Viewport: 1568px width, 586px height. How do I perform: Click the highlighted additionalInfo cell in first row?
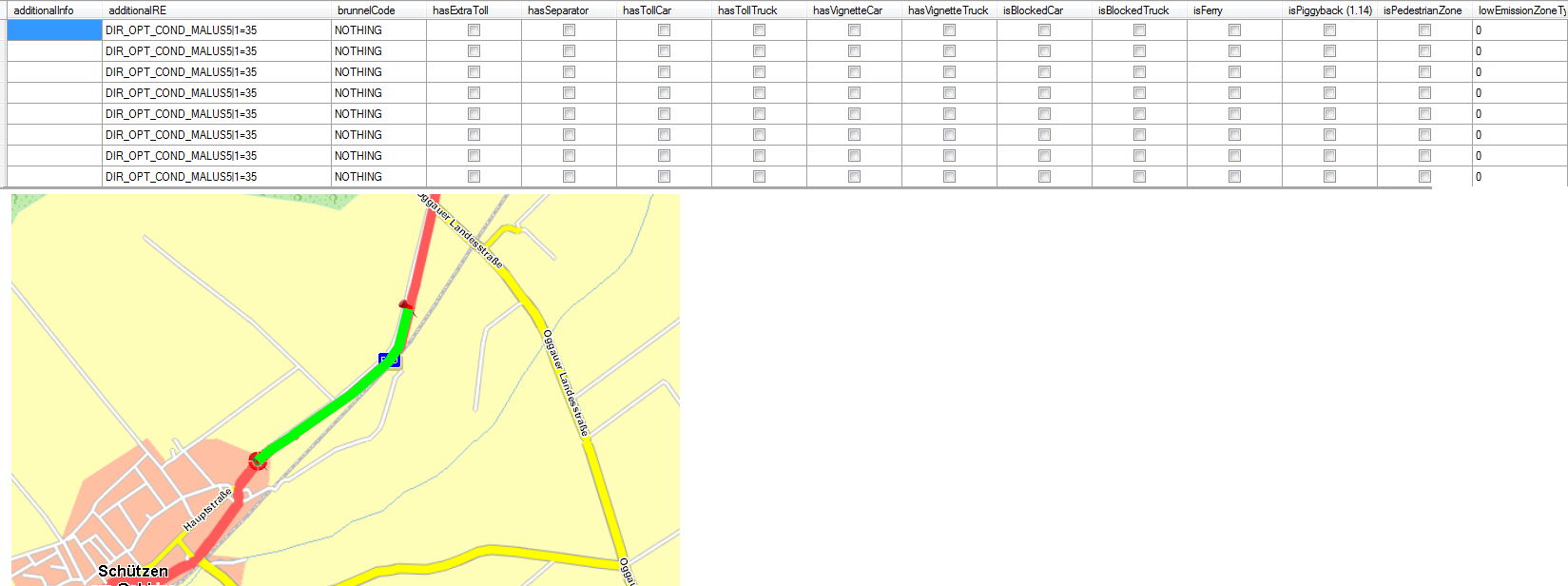[x=54, y=30]
